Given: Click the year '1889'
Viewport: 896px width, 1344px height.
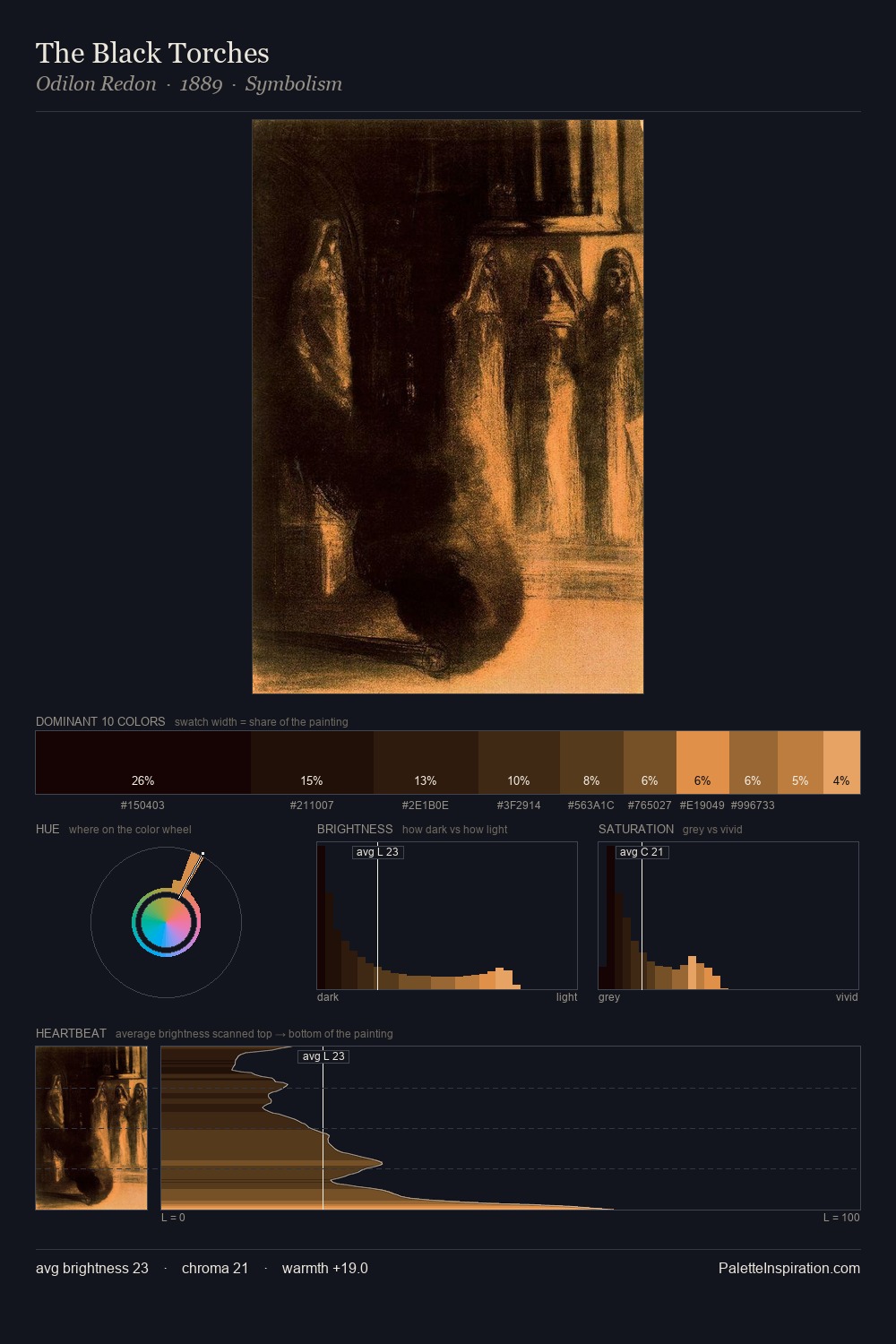Looking at the screenshot, I should tap(201, 84).
